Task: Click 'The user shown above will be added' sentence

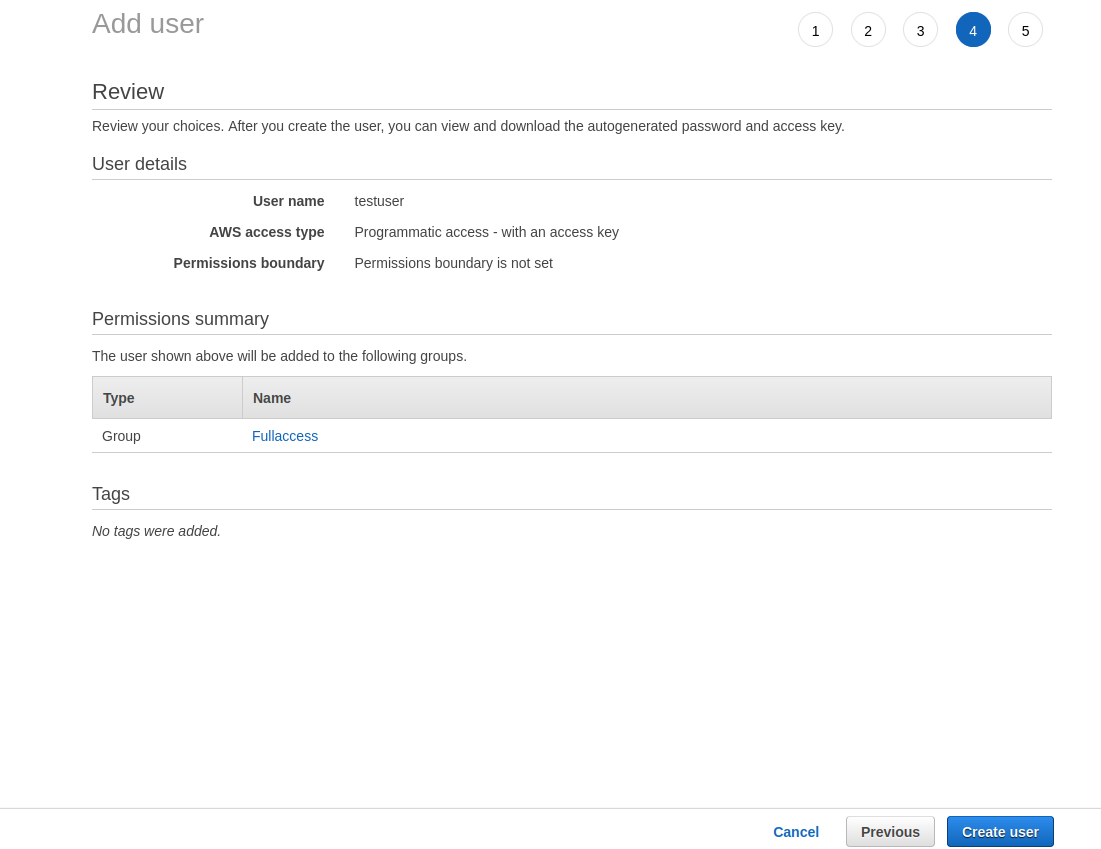Action: [279, 356]
